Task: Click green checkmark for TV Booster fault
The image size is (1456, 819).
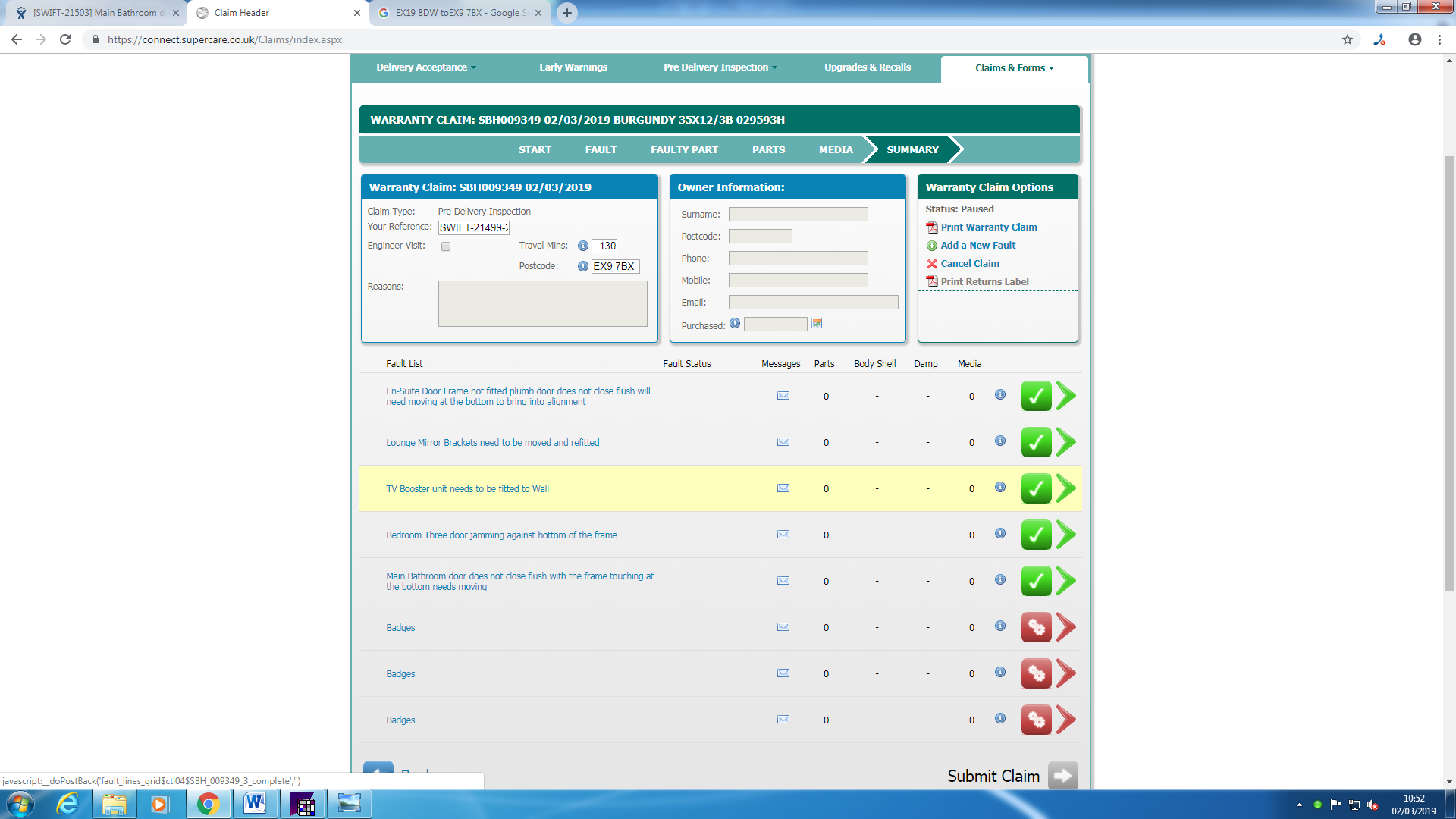Action: (x=1035, y=488)
